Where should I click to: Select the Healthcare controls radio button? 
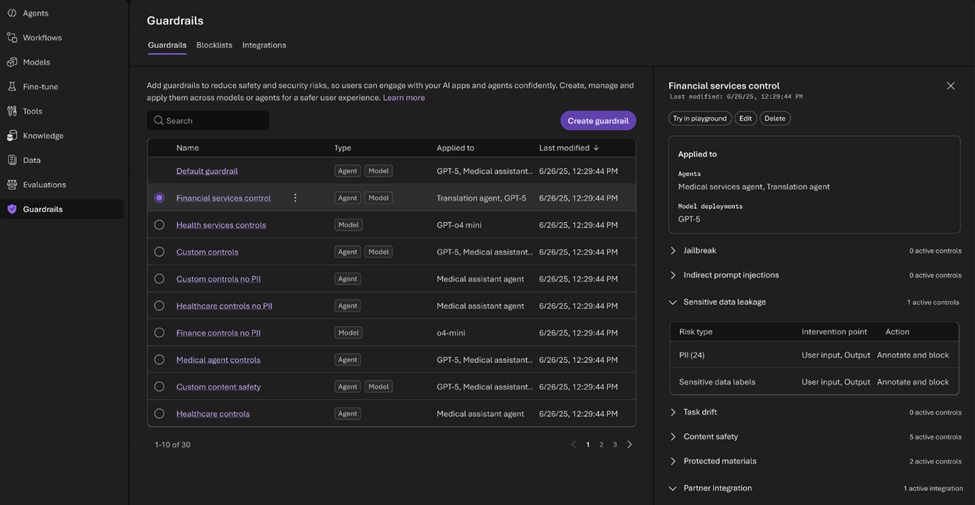(159, 414)
